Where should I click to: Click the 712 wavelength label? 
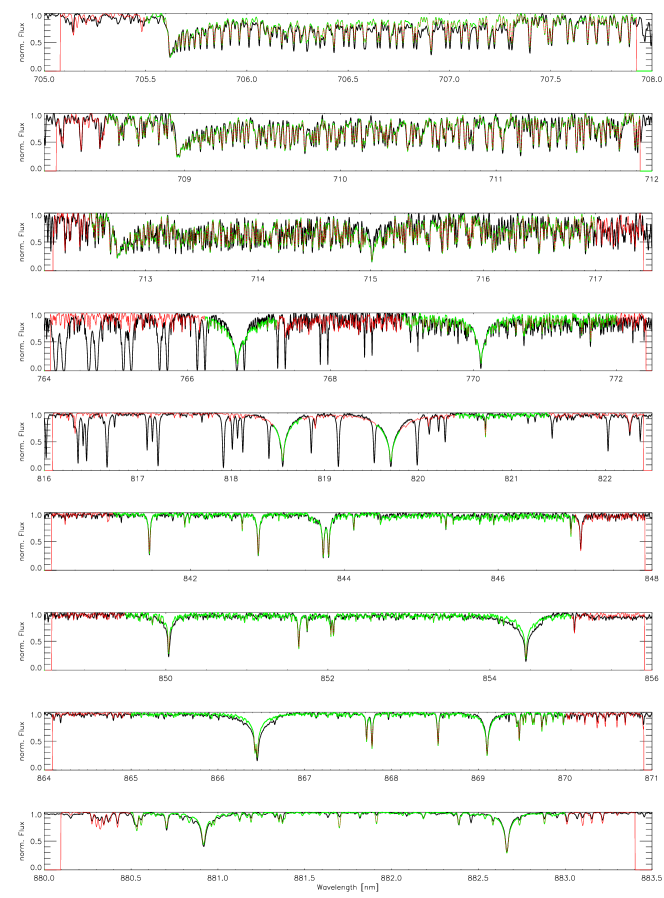pos(651,179)
